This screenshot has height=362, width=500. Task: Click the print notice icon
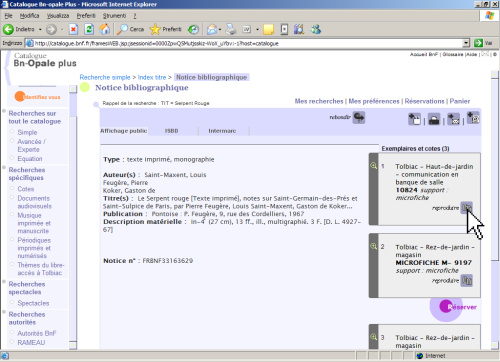pos(434,119)
